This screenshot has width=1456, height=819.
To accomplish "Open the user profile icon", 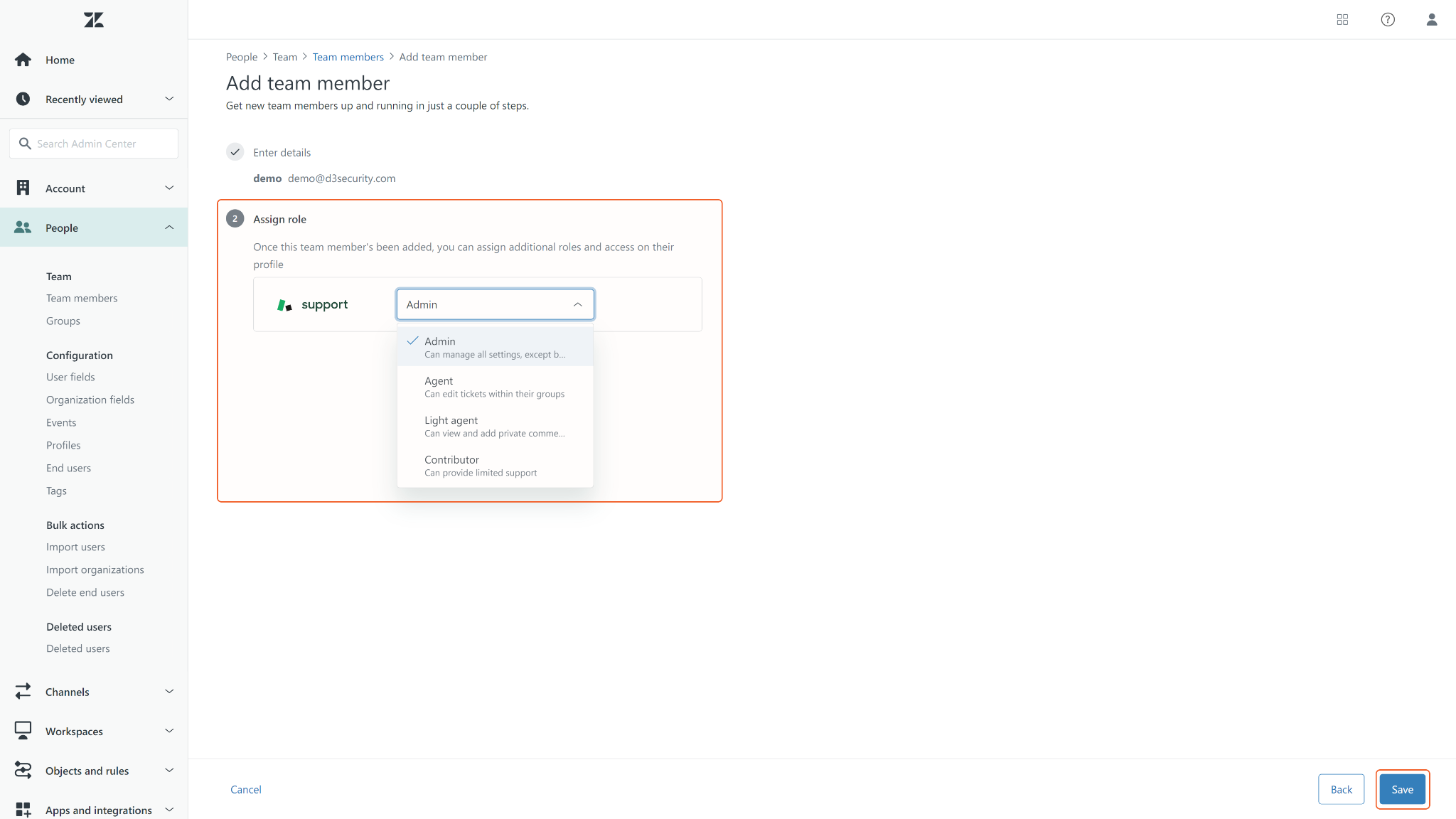I will click(1432, 20).
